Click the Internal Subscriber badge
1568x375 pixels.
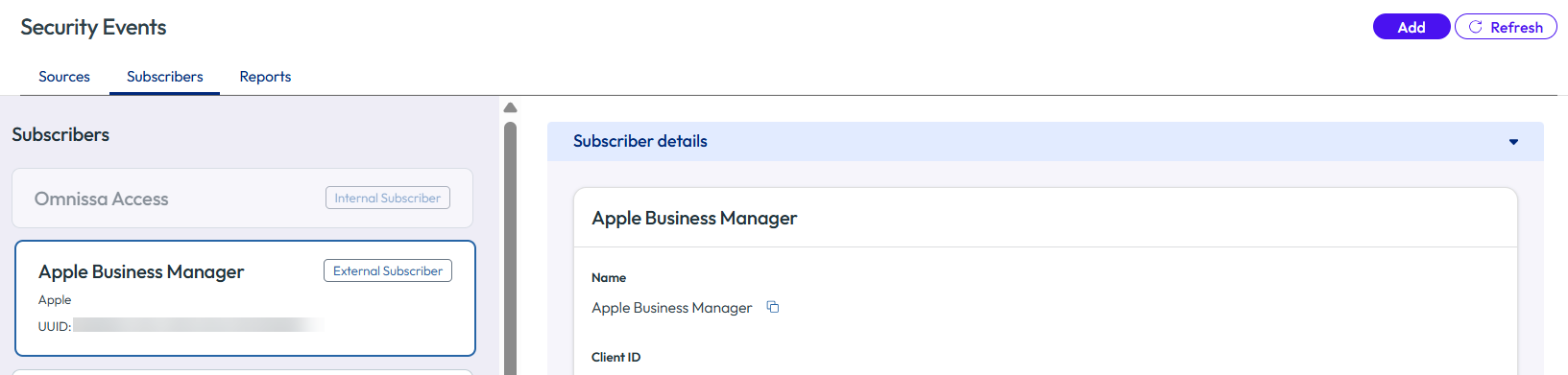388,198
